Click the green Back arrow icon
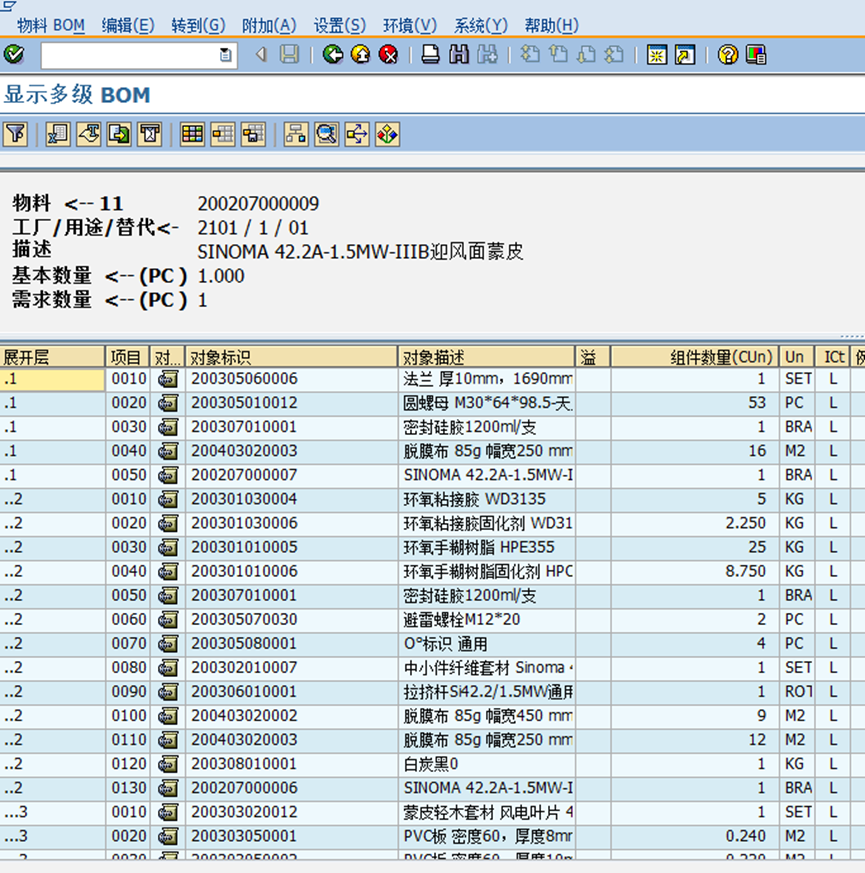 tap(333, 55)
